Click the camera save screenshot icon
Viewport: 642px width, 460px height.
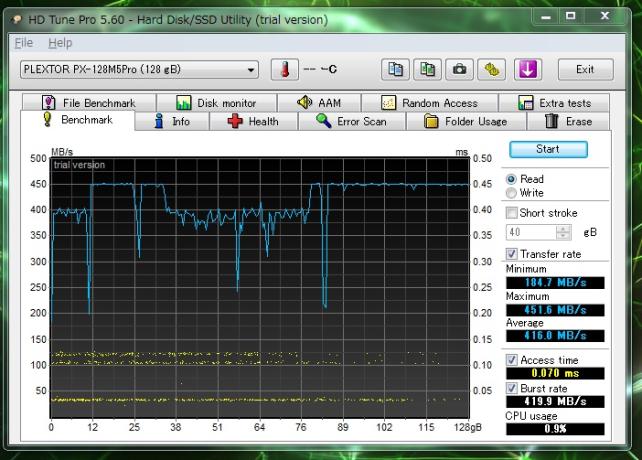459,69
